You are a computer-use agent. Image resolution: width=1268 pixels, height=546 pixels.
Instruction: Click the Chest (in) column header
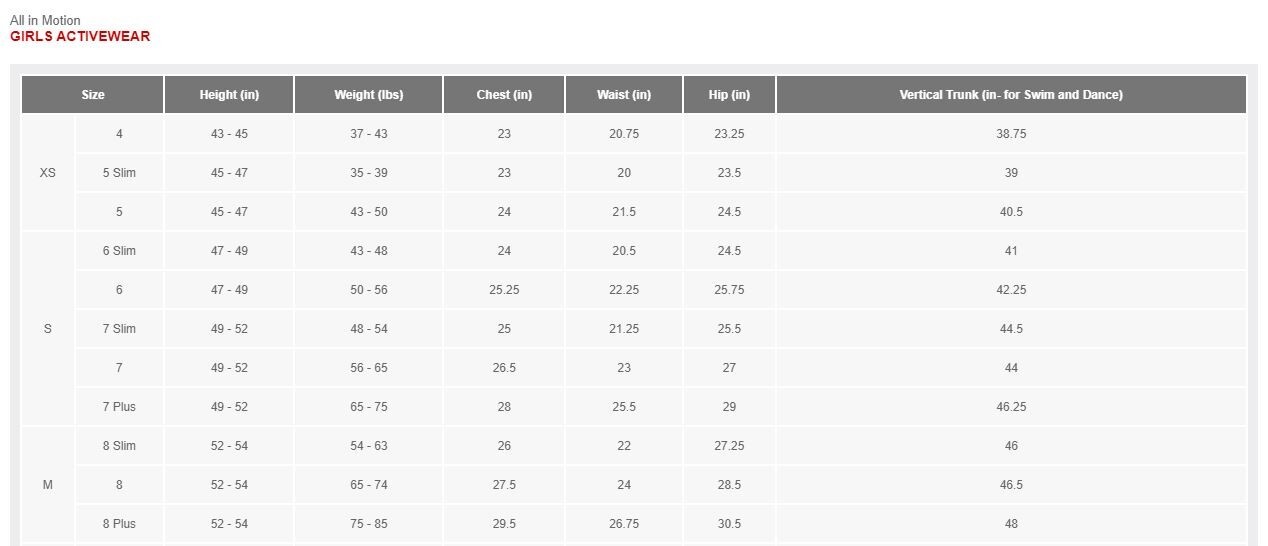click(504, 95)
